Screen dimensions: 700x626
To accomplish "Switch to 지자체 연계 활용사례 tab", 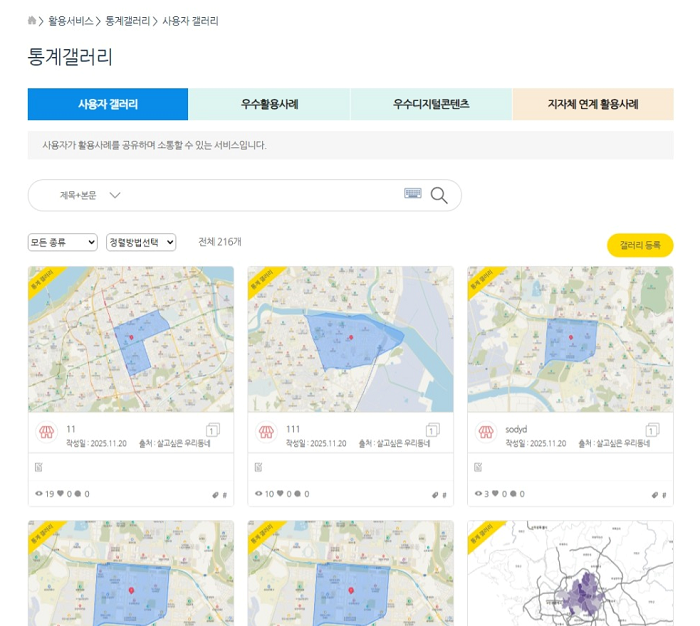I will pos(593,104).
